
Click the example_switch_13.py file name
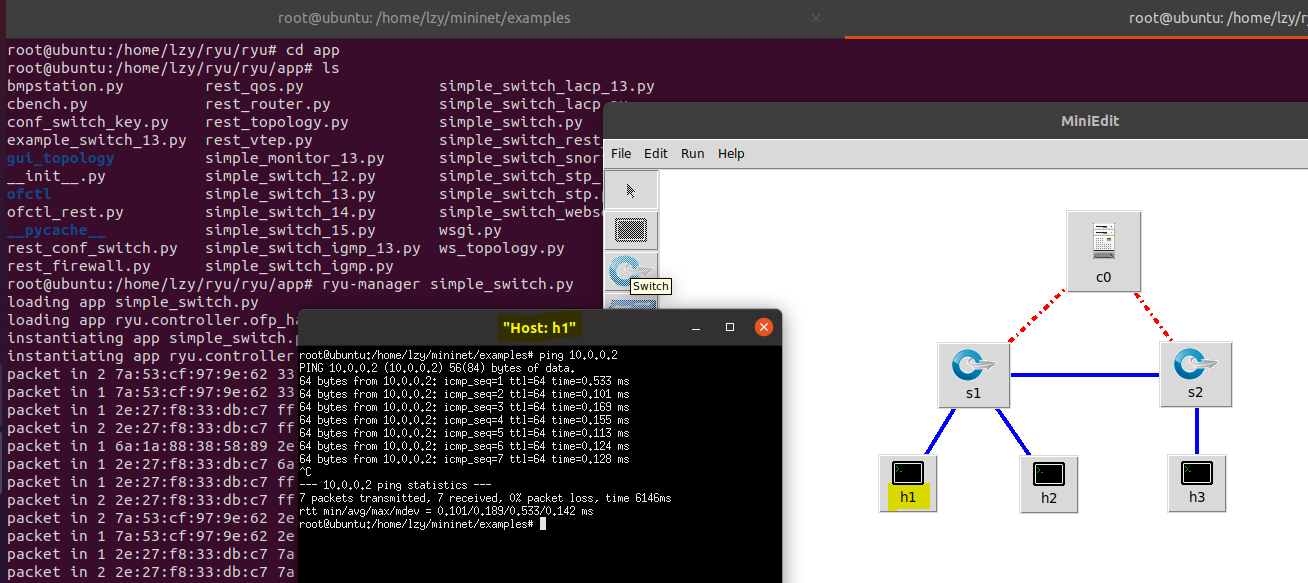pyautogui.click(x=97, y=140)
